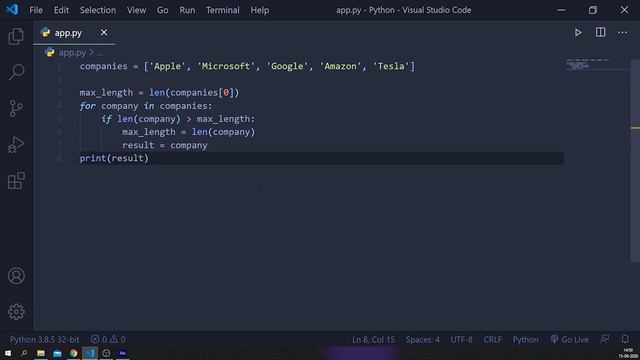The width and height of the screenshot is (640, 360).
Task: Open the Help menu
Action: (x=260, y=10)
